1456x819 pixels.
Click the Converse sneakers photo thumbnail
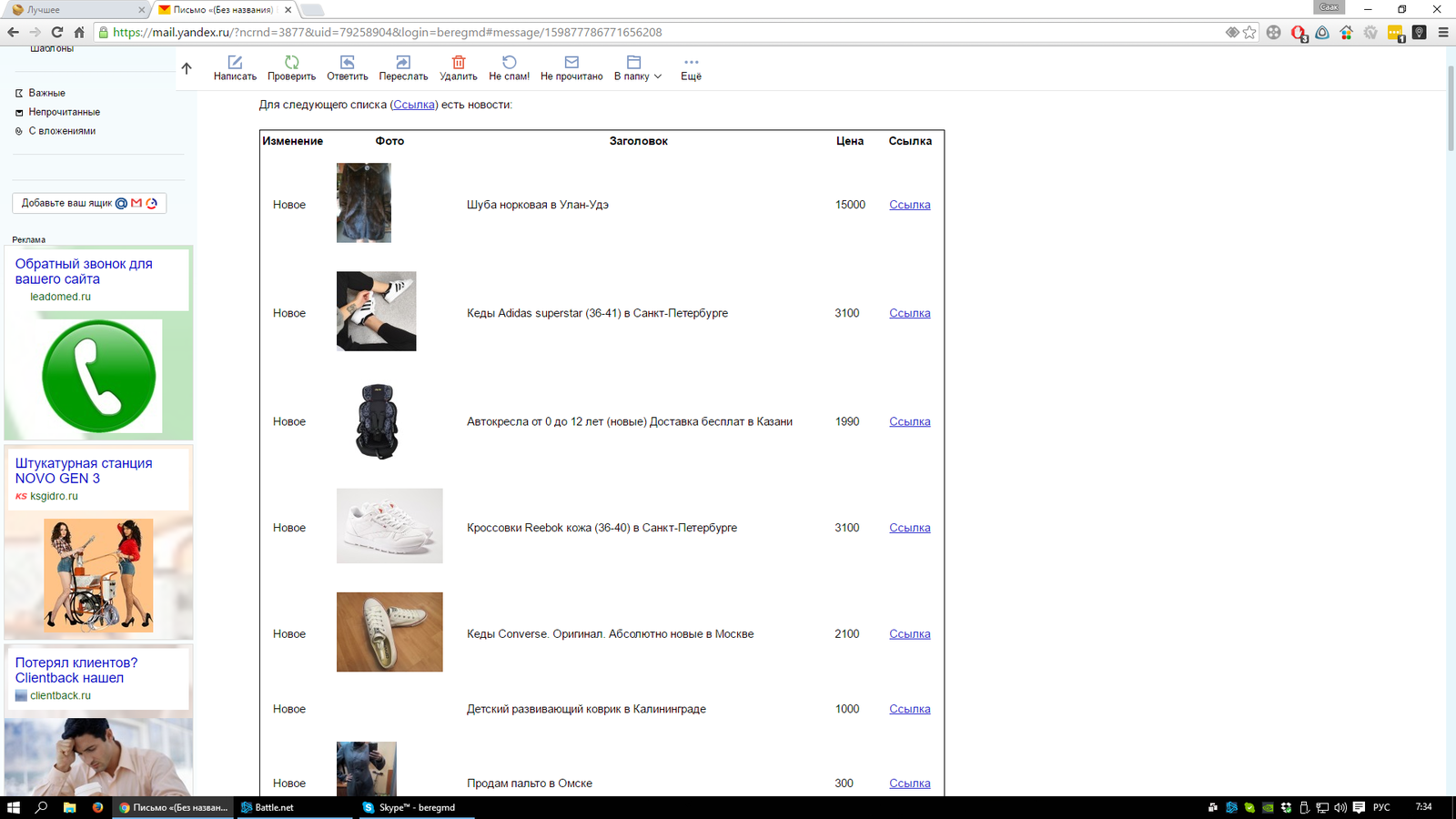tap(389, 632)
